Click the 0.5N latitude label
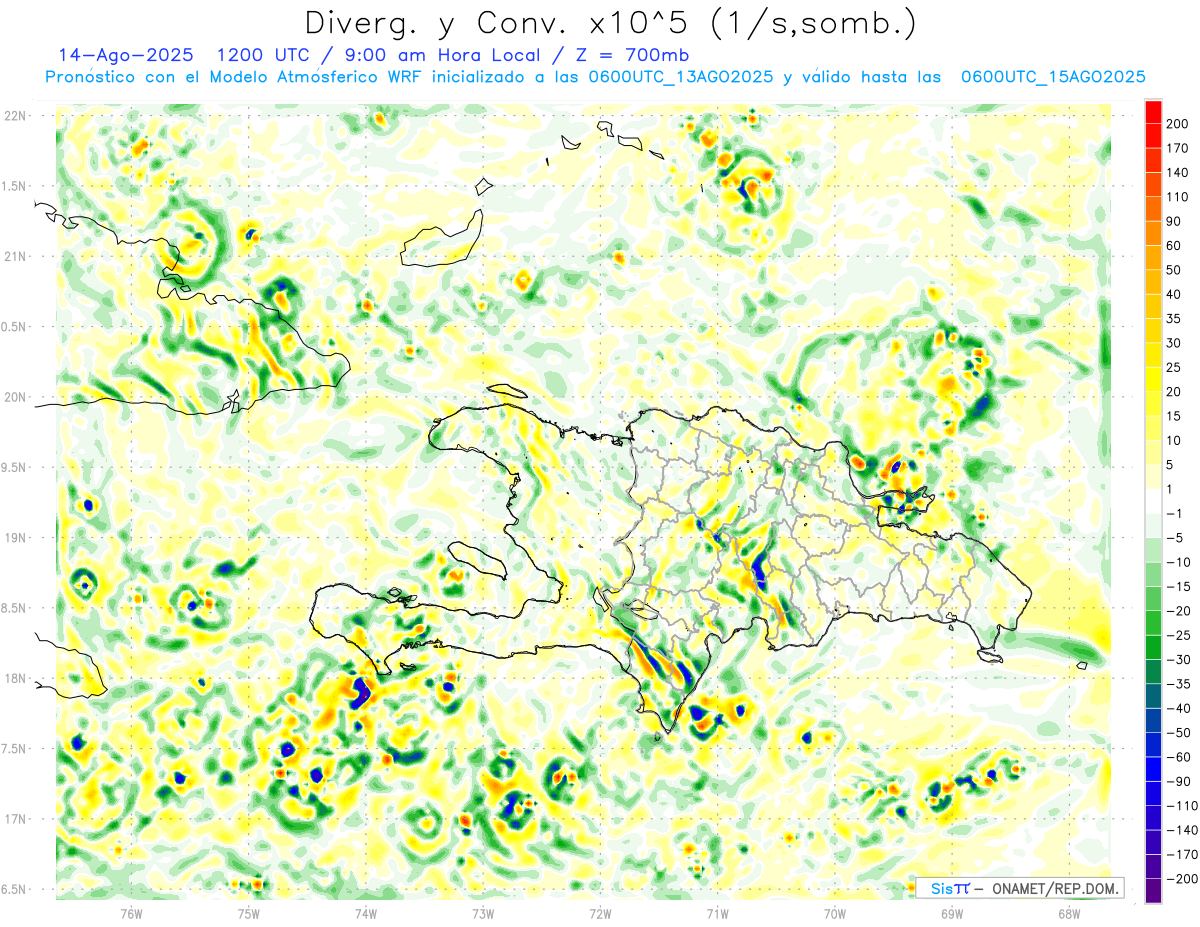 (15, 327)
